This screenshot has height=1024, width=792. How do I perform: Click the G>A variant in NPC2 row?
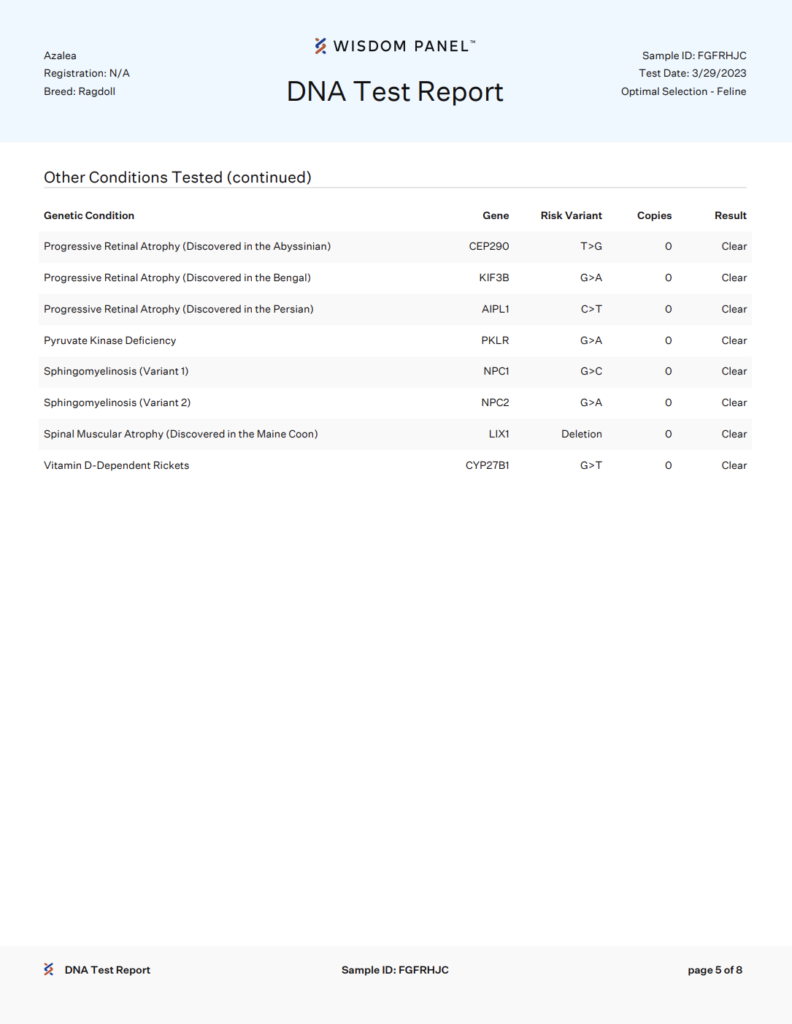pos(592,402)
